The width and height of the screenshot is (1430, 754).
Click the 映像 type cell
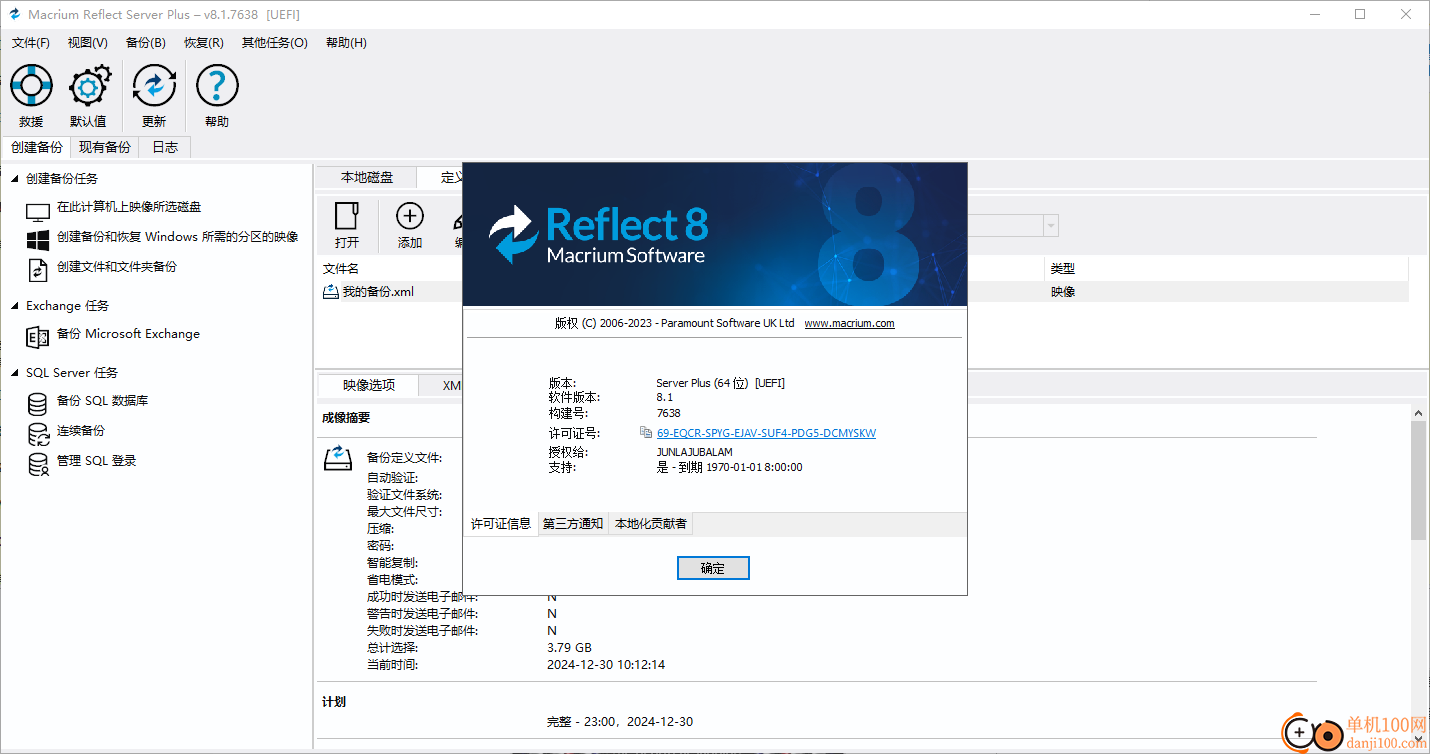(x=1063, y=292)
